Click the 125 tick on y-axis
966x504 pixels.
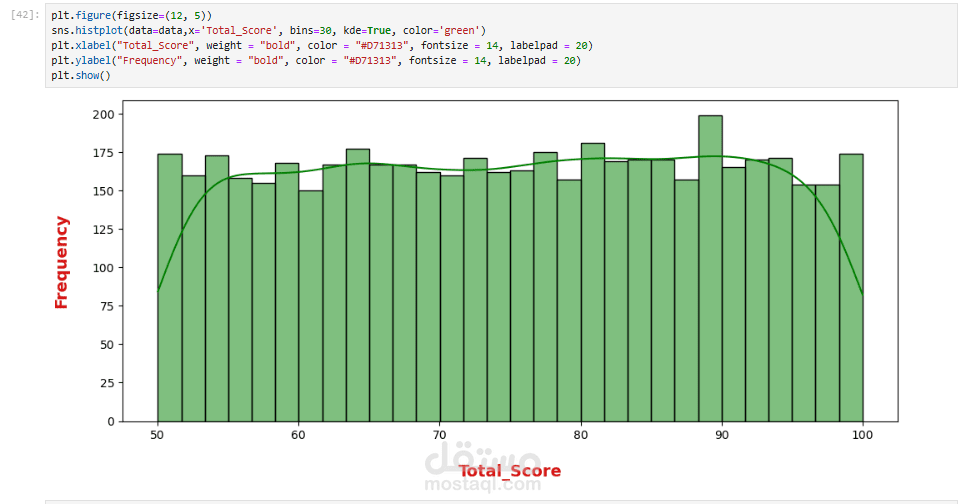click(104, 229)
